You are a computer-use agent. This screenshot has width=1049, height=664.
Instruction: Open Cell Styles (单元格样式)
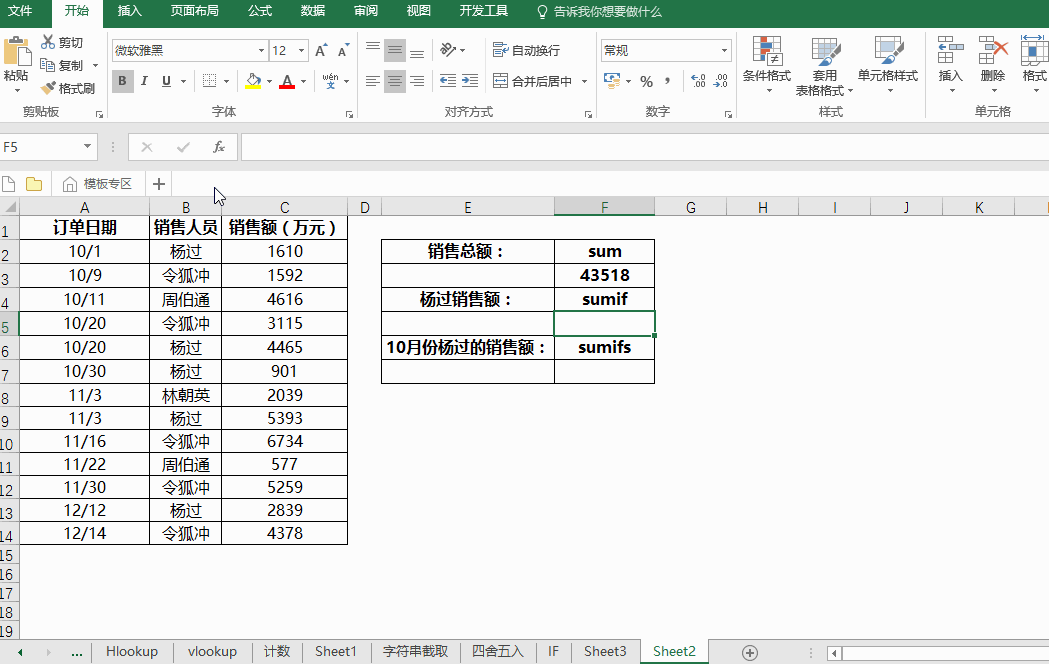888,65
